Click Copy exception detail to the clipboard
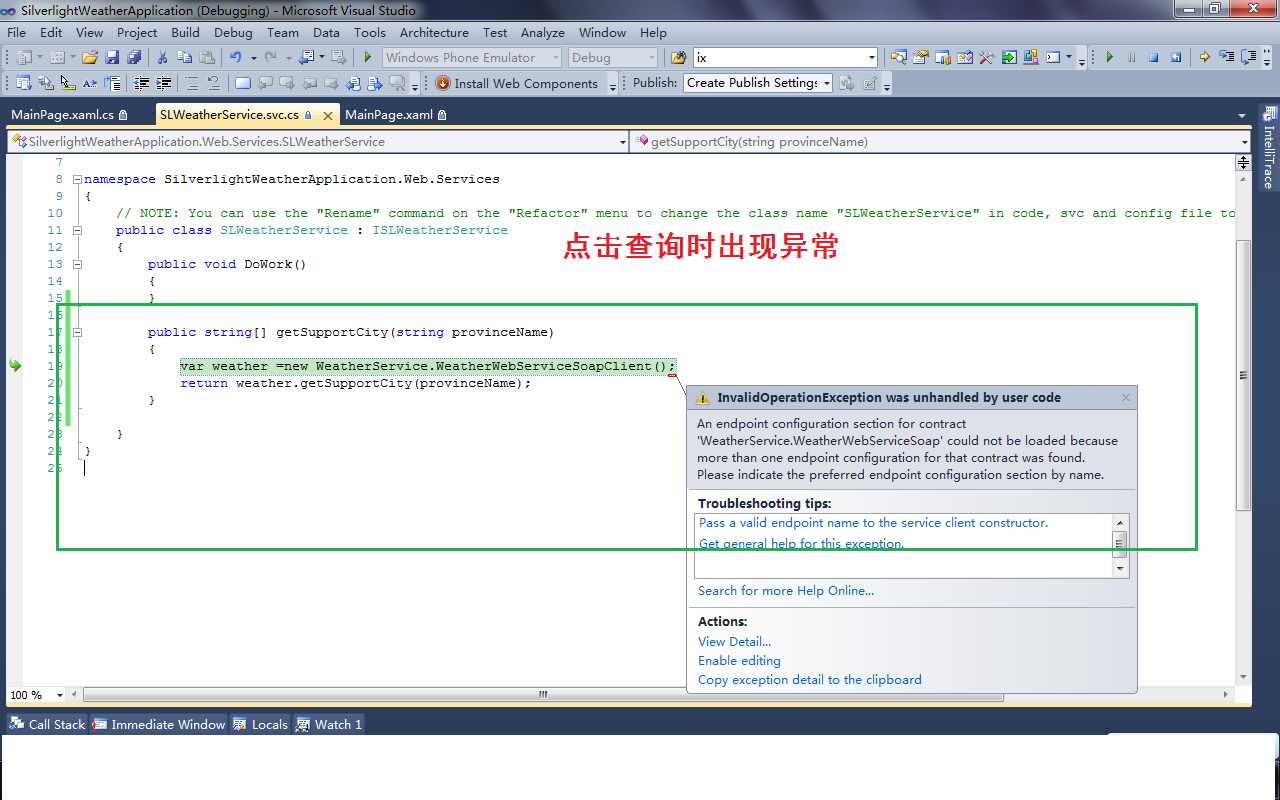Screen dimensions: 1280x800 click(810, 680)
